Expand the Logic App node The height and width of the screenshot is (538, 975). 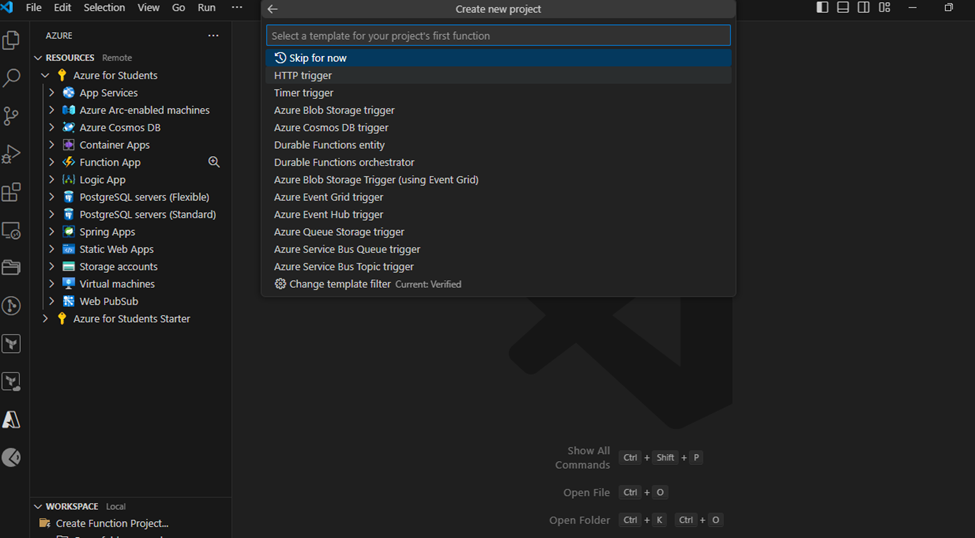(52, 180)
